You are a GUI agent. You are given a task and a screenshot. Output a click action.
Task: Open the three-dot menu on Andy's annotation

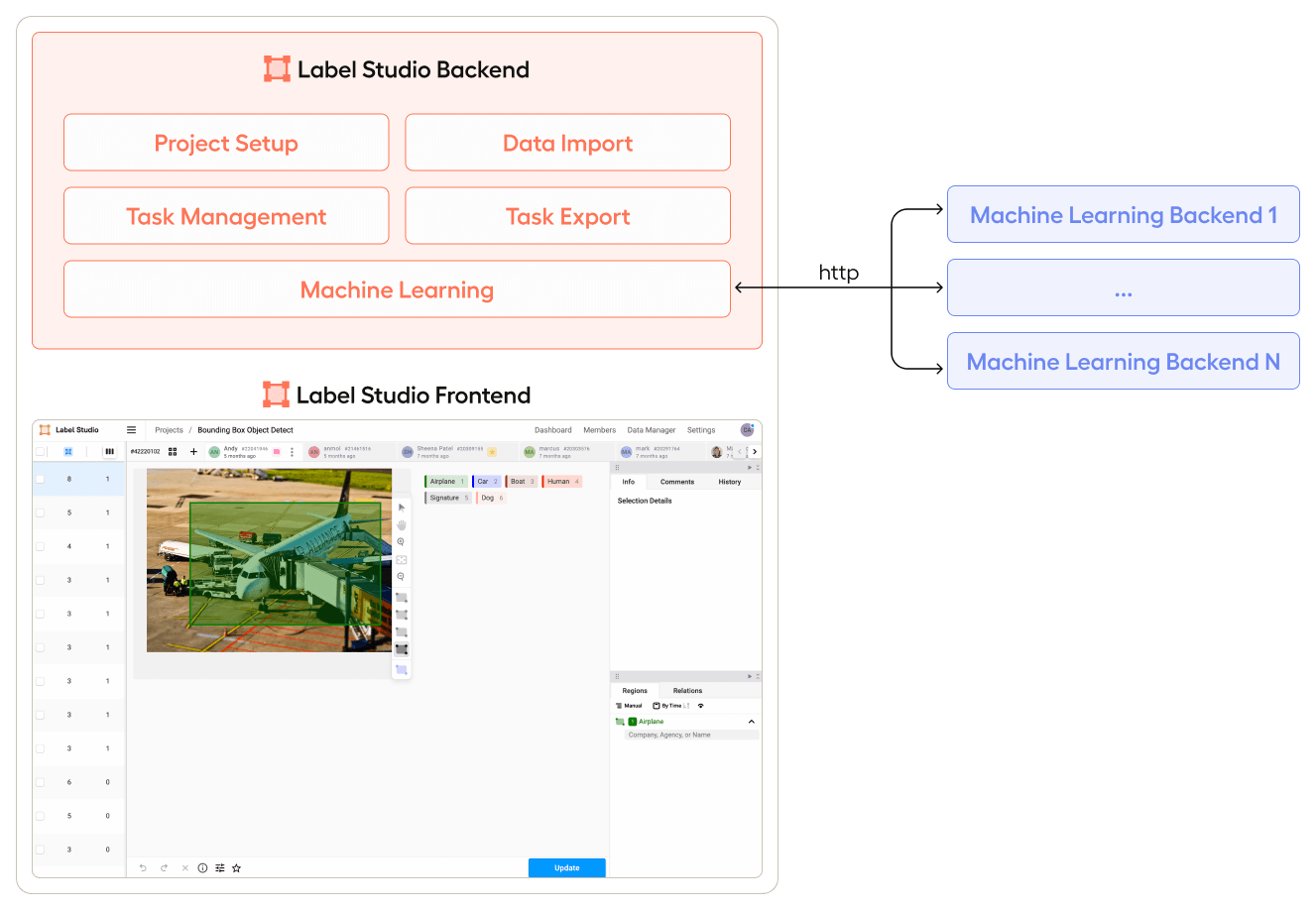[x=292, y=451]
